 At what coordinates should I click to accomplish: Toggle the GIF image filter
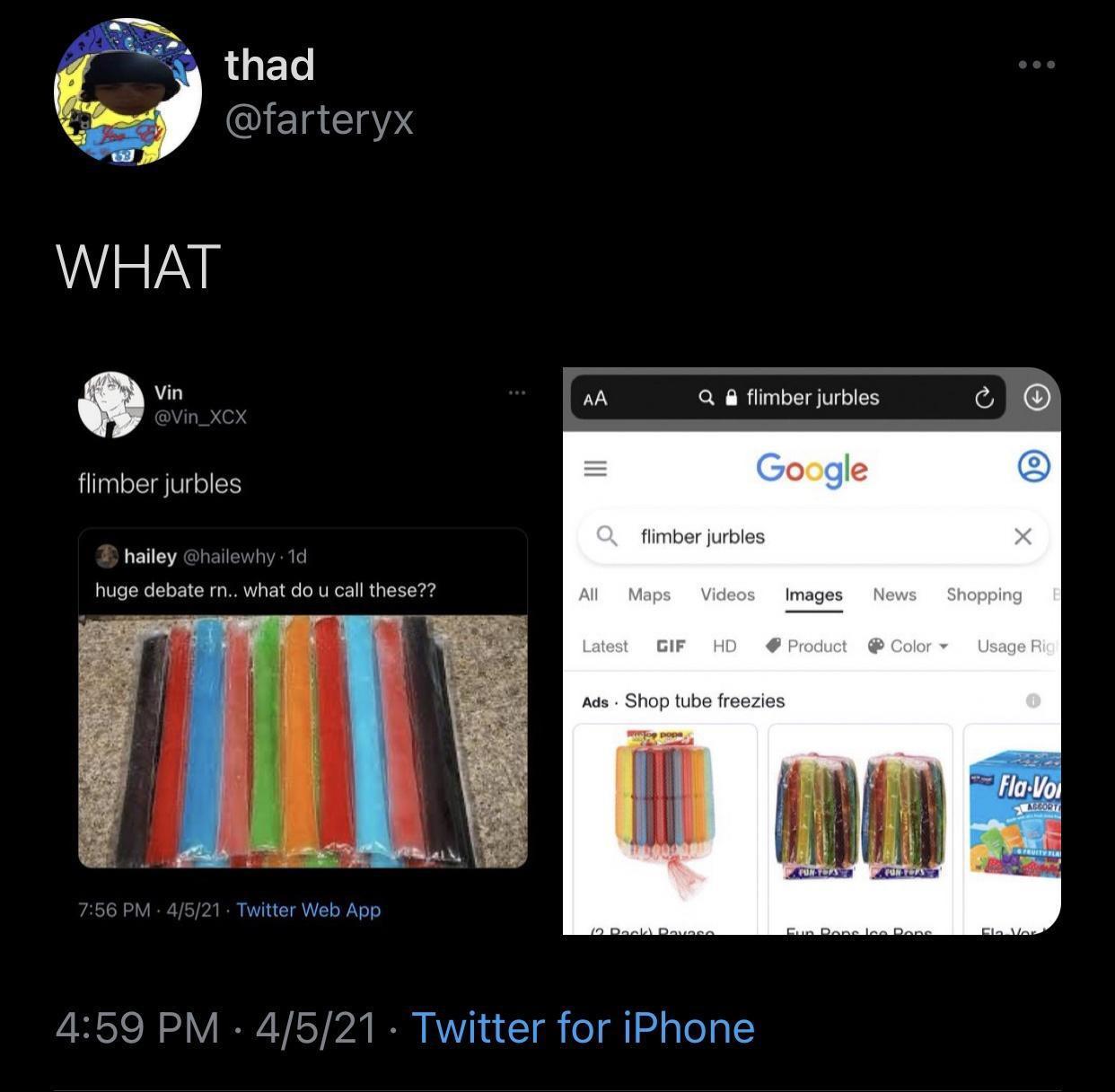671,646
